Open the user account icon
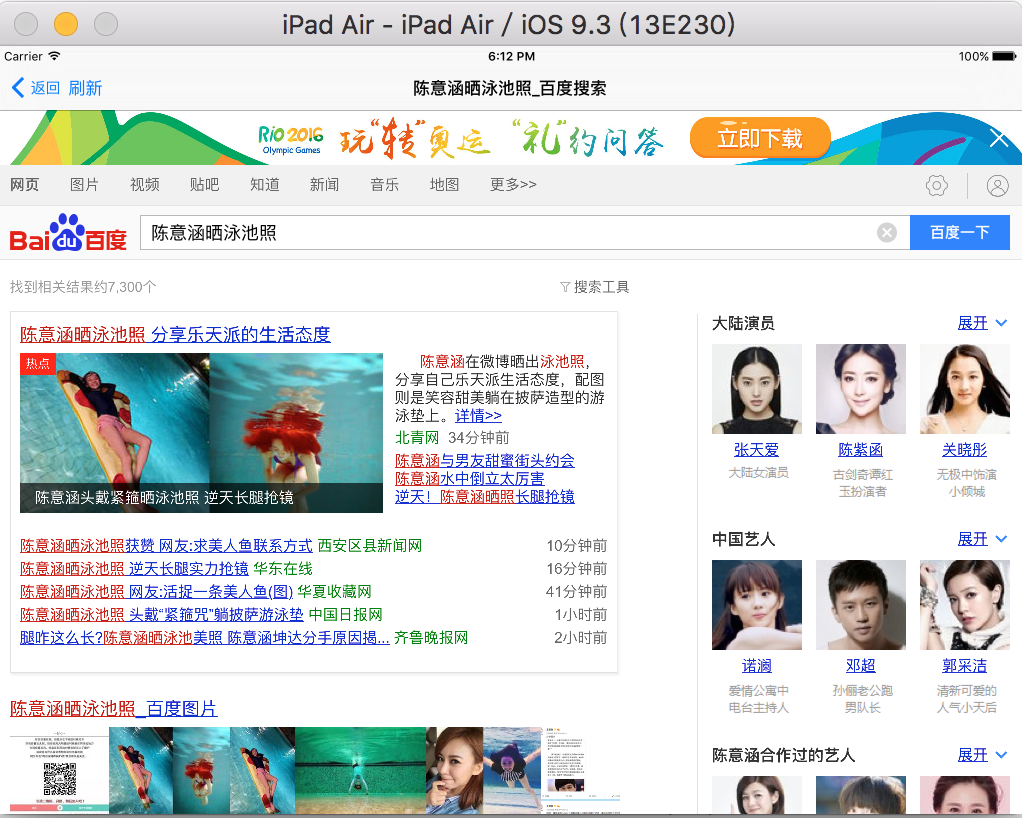The width and height of the screenshot is (1022, 818). pos(997,185)
